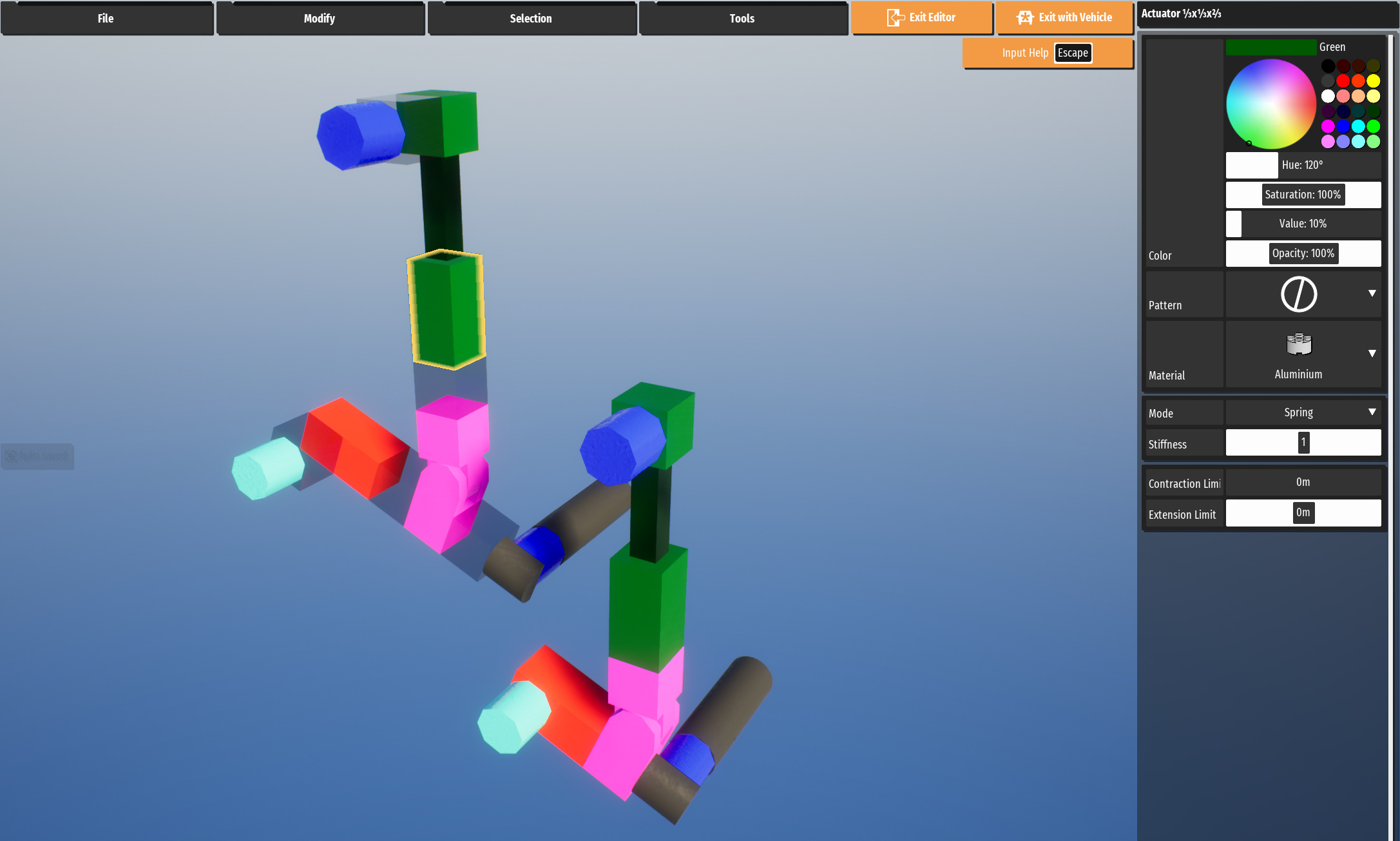
Task: Click the Auto saved indicator
Action: pos(37,456)
